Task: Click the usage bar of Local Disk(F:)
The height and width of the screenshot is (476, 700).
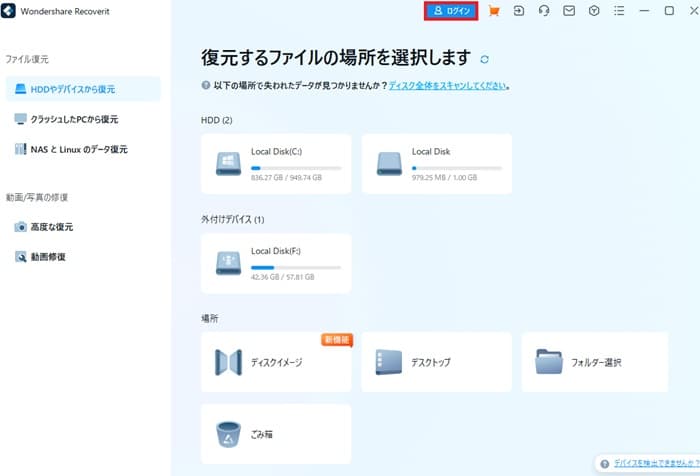Action: tap(296, 268)
